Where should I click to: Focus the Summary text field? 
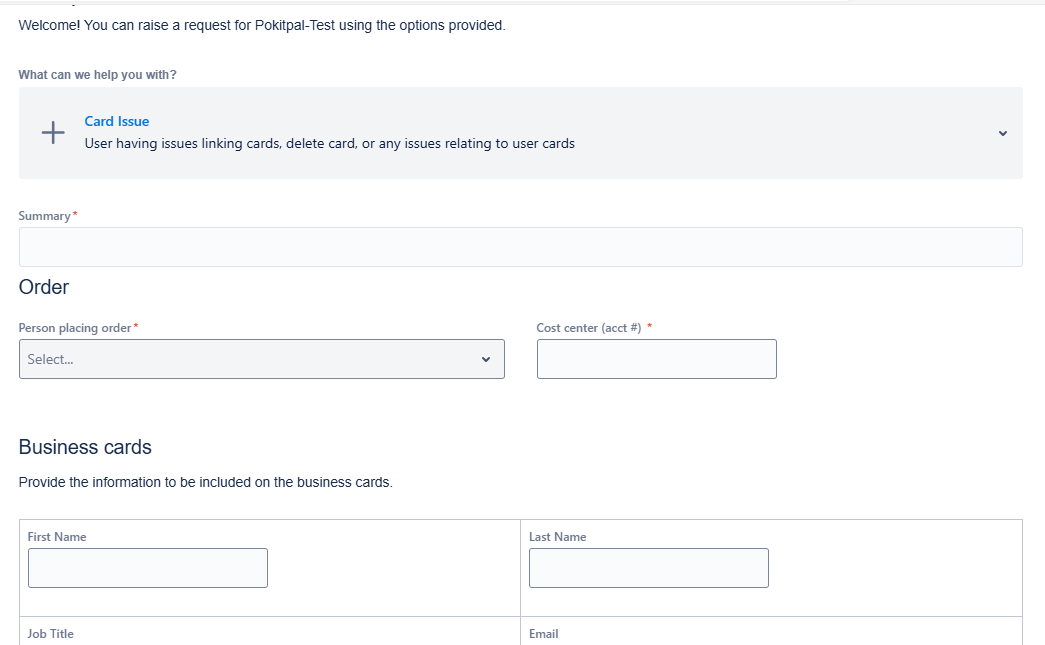point(521,247)
